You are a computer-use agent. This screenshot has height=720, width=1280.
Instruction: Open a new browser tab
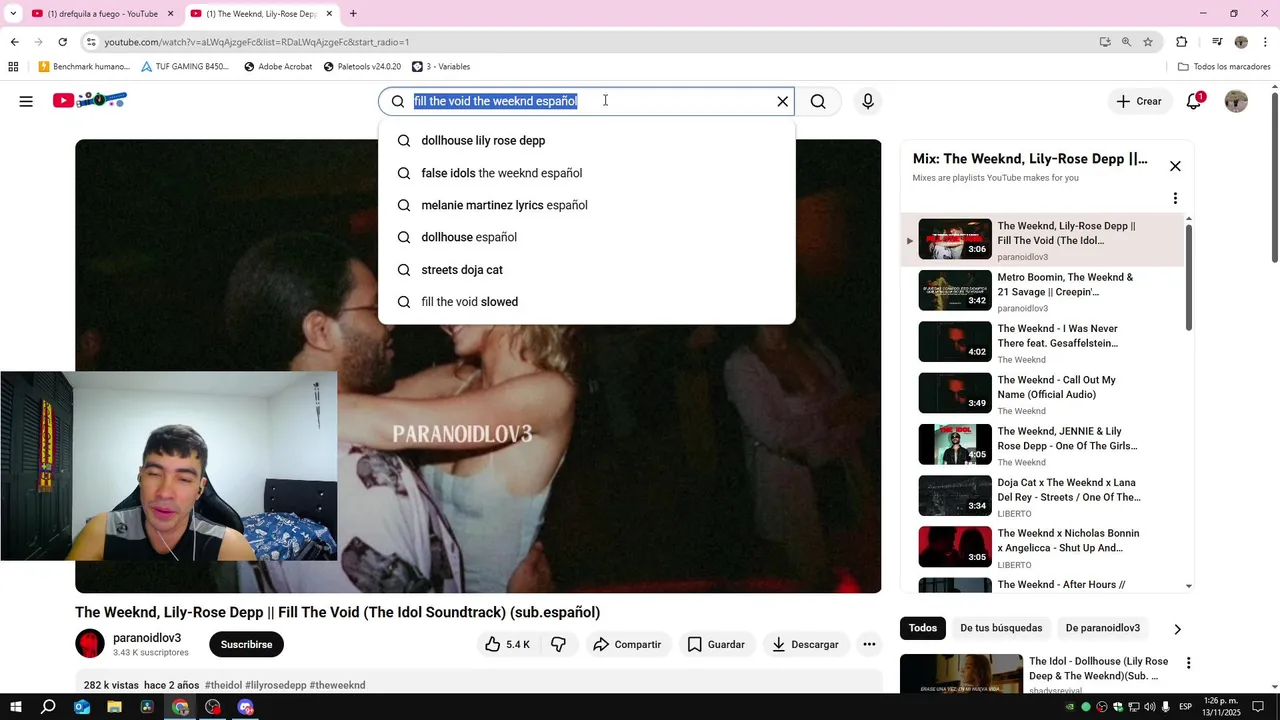click(353, 14)
